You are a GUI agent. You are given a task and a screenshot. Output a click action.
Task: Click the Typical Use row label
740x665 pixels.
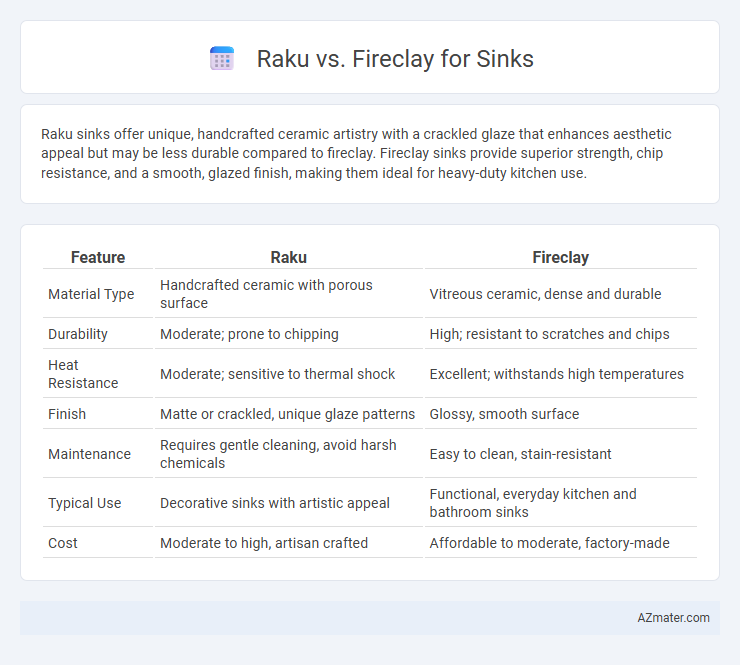[x=84, y=503]
